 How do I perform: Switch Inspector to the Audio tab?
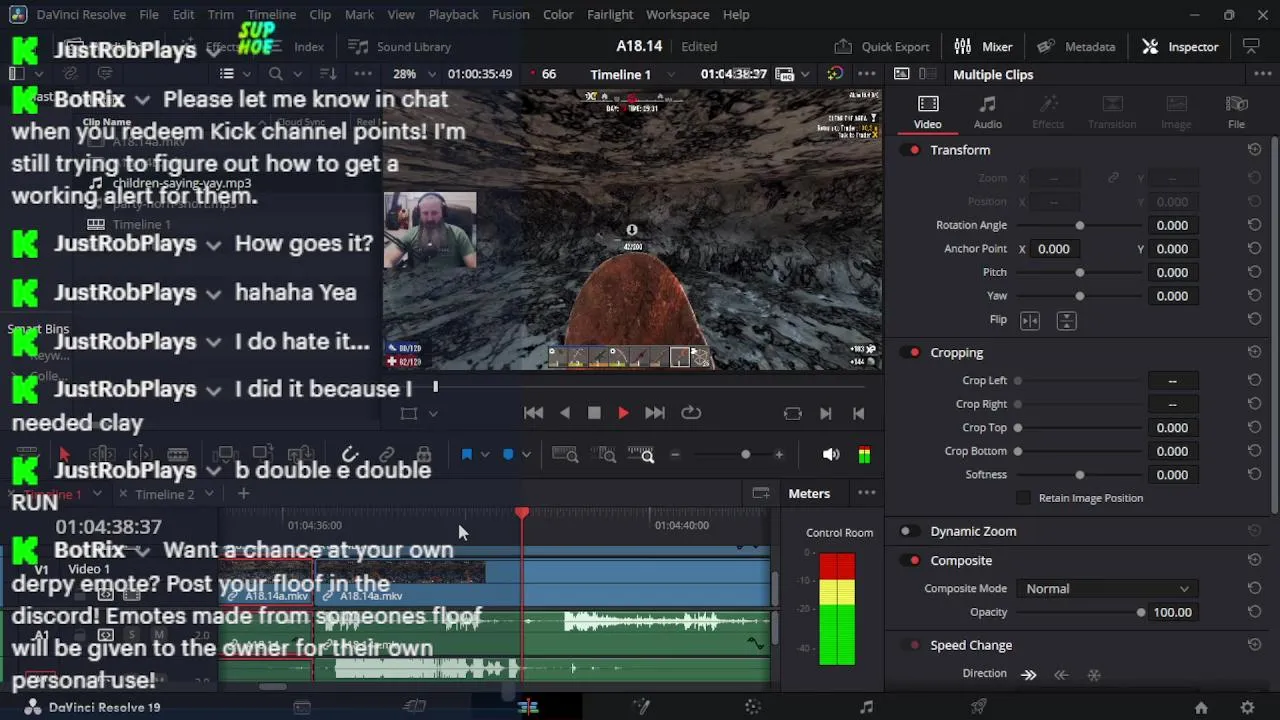[x=987, y=112]
